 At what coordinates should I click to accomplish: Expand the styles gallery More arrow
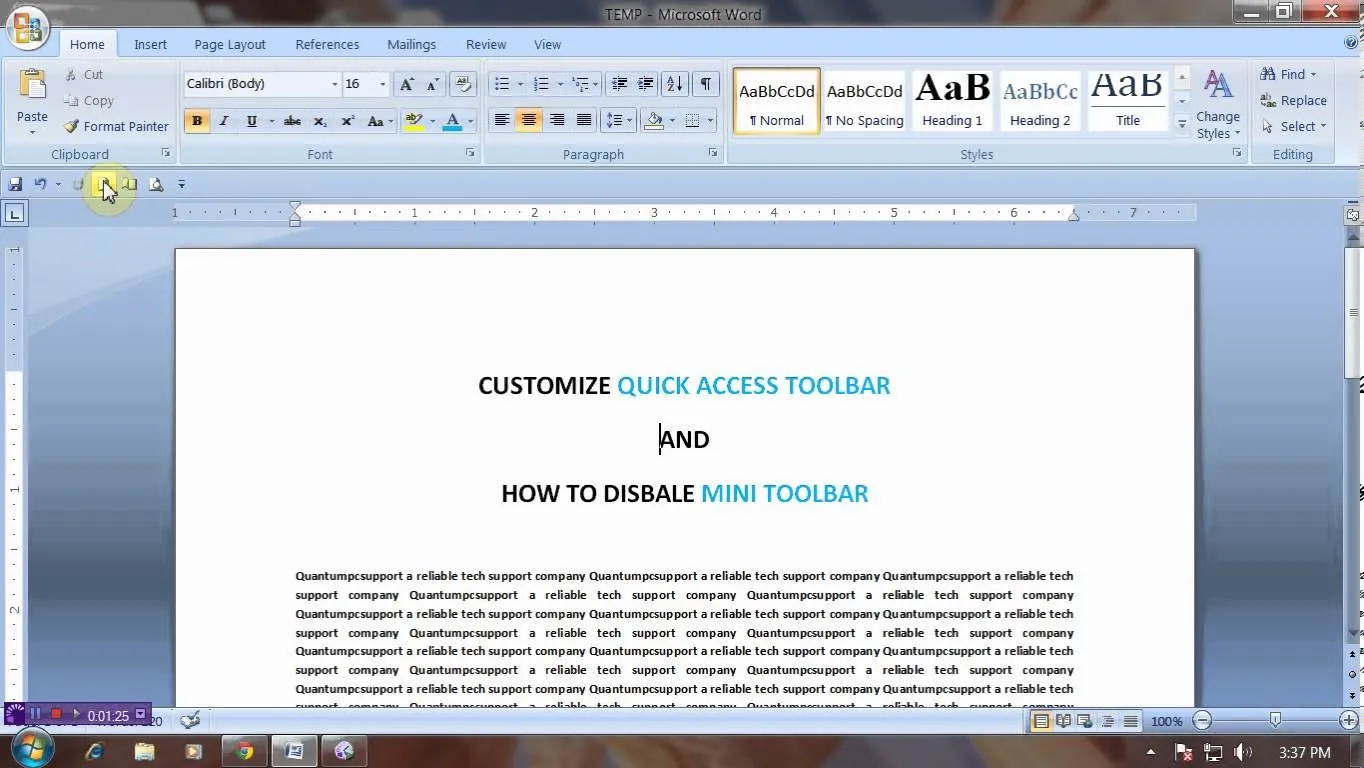click(x=1181, y=125)
